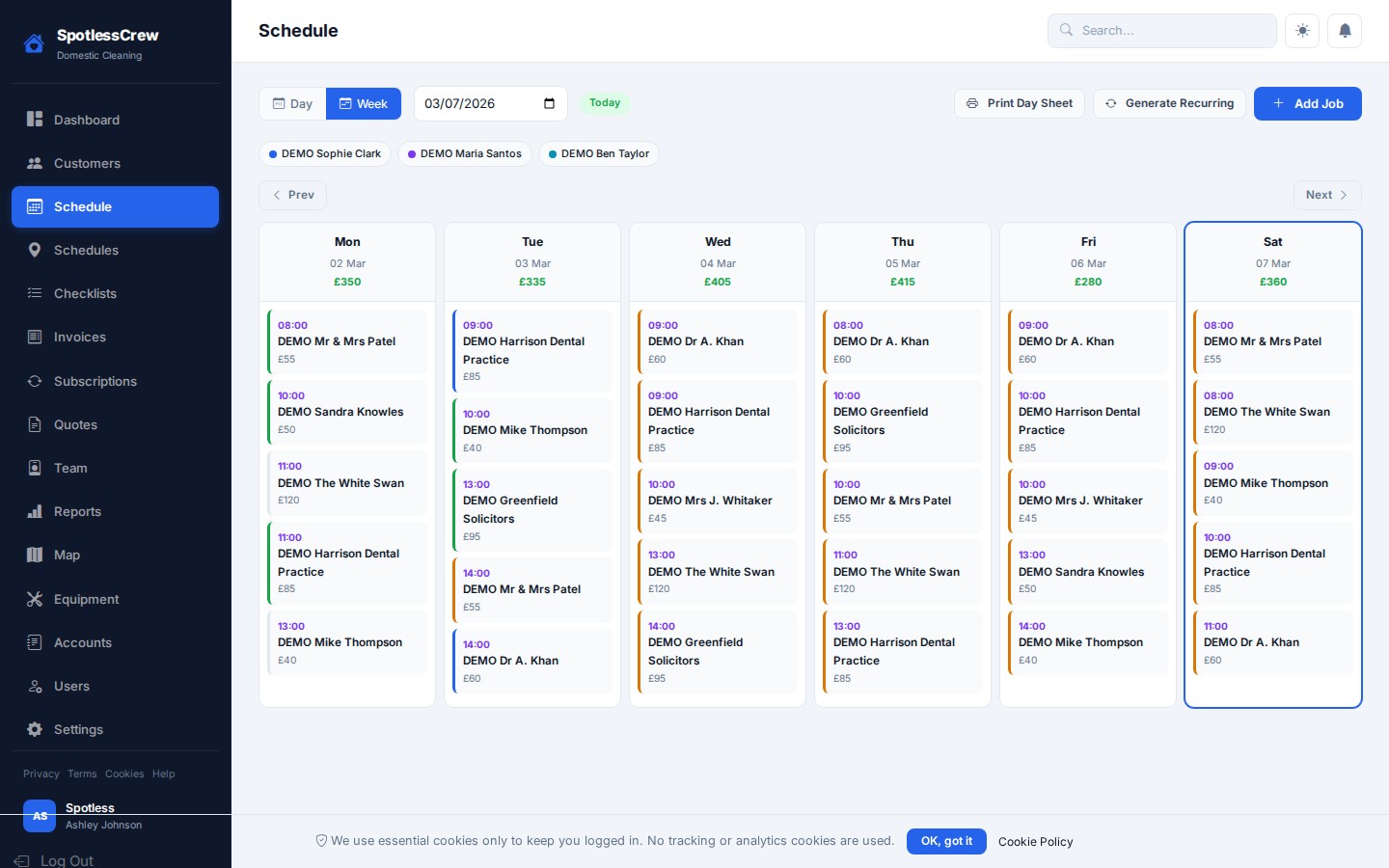Open Reports from the sidebar
The width and height of the screenshot is (1389, 868).
tap(77, 511)
